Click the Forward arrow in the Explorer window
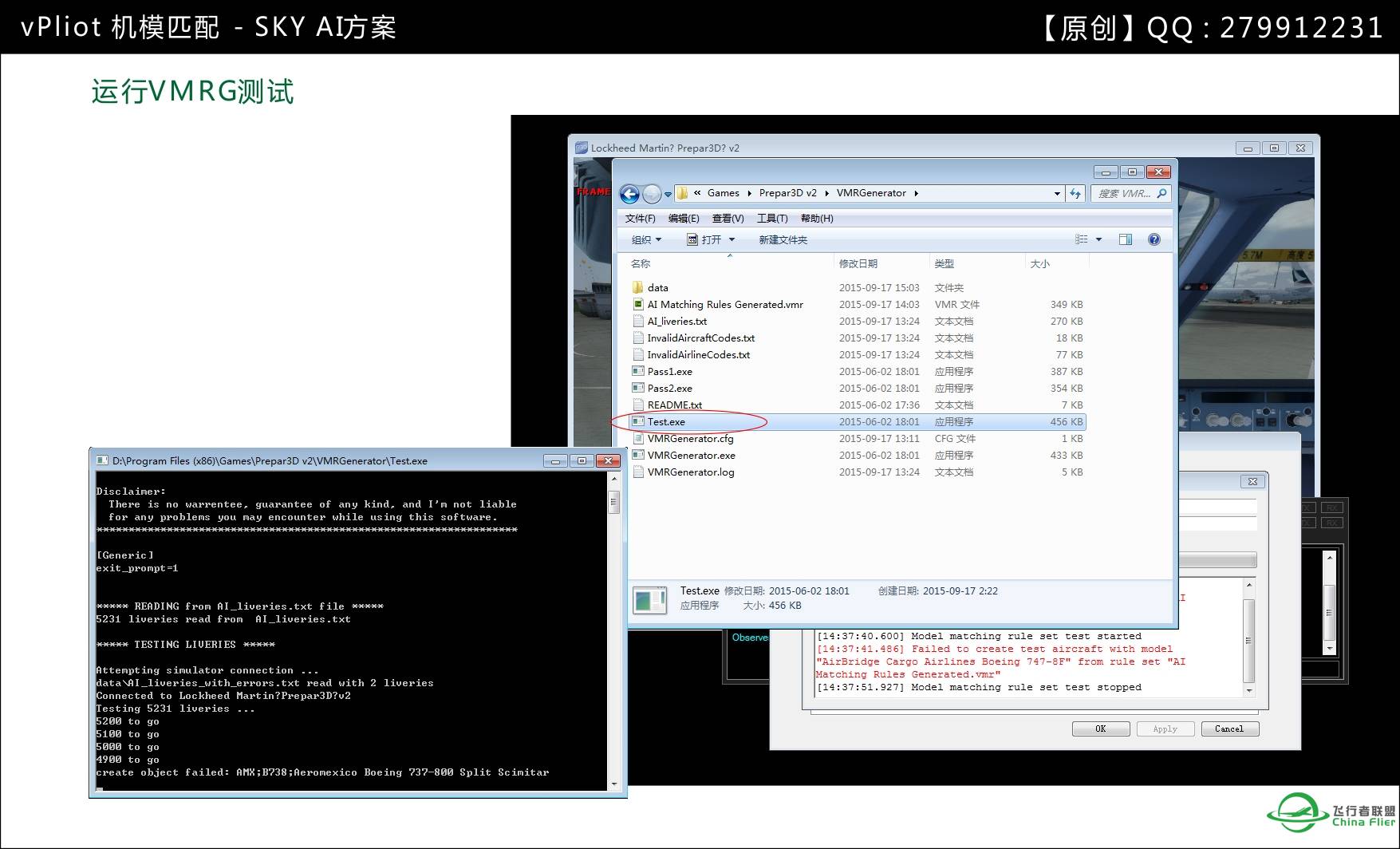1400x849 pixels. 652,194
